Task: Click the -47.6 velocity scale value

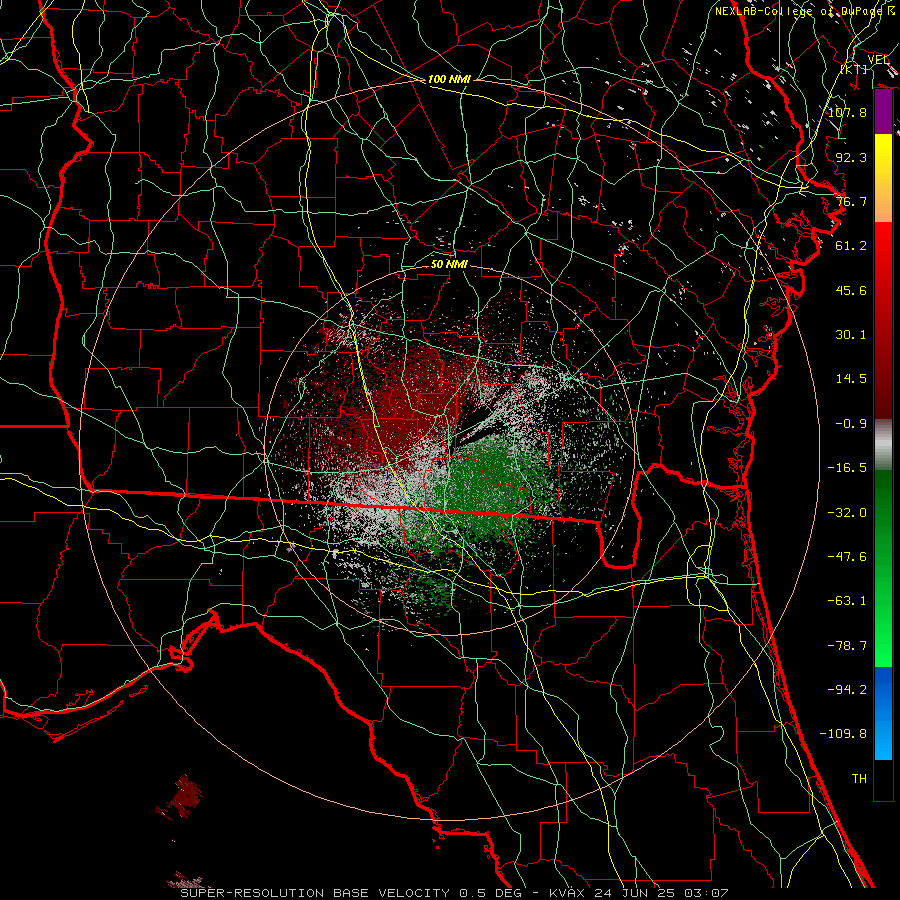Action: [847, 557]
